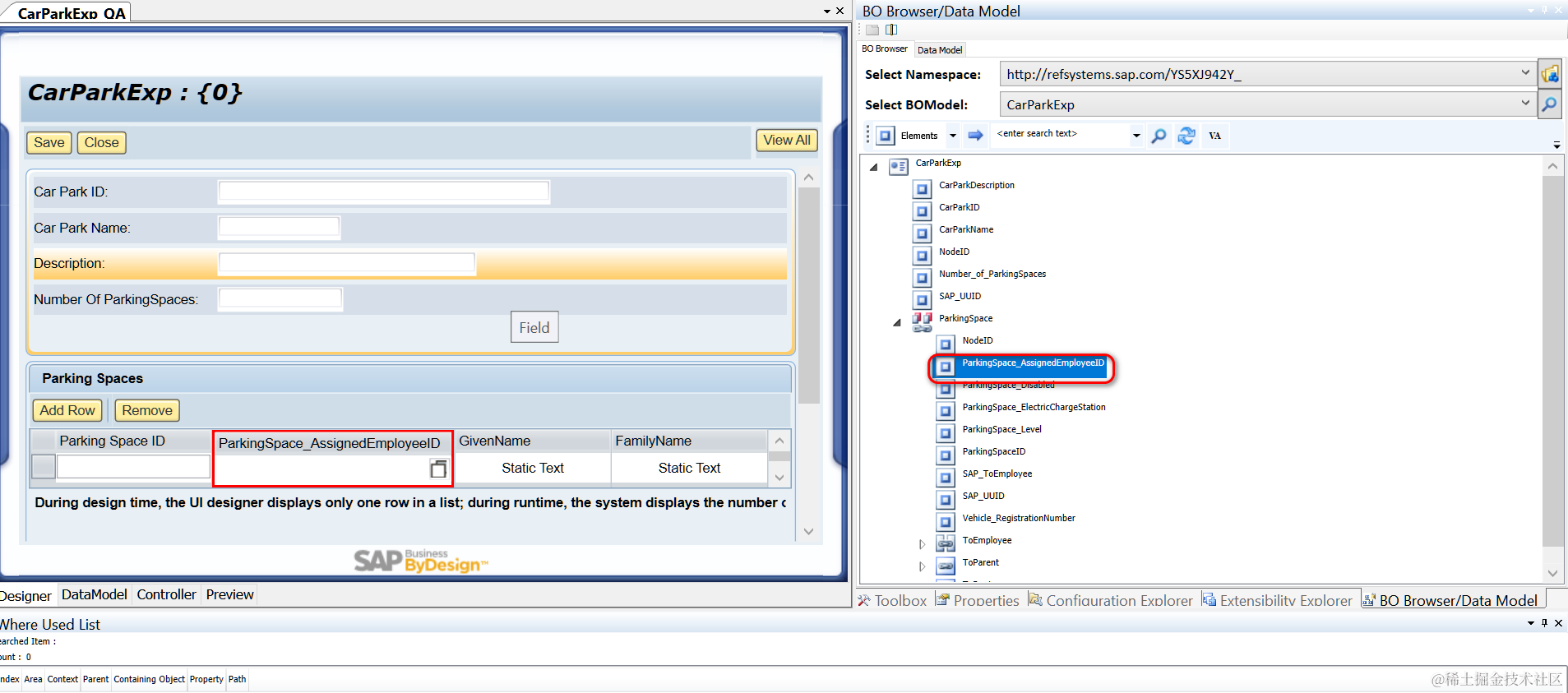
Task: Click the ParkingSpace_Level element icon
Action: (x=946, y=432)
